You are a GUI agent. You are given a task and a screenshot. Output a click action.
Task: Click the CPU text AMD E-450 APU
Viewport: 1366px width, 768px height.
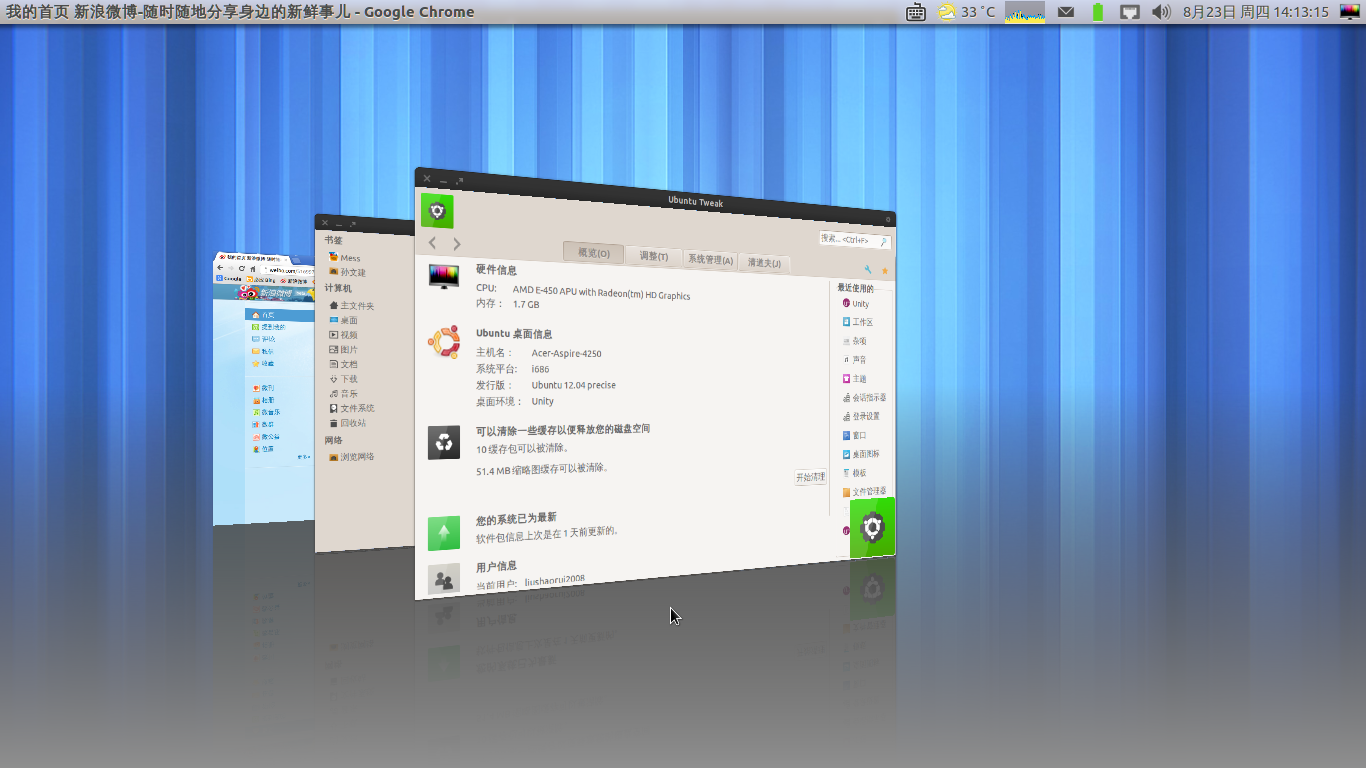(x=601, y=292)
